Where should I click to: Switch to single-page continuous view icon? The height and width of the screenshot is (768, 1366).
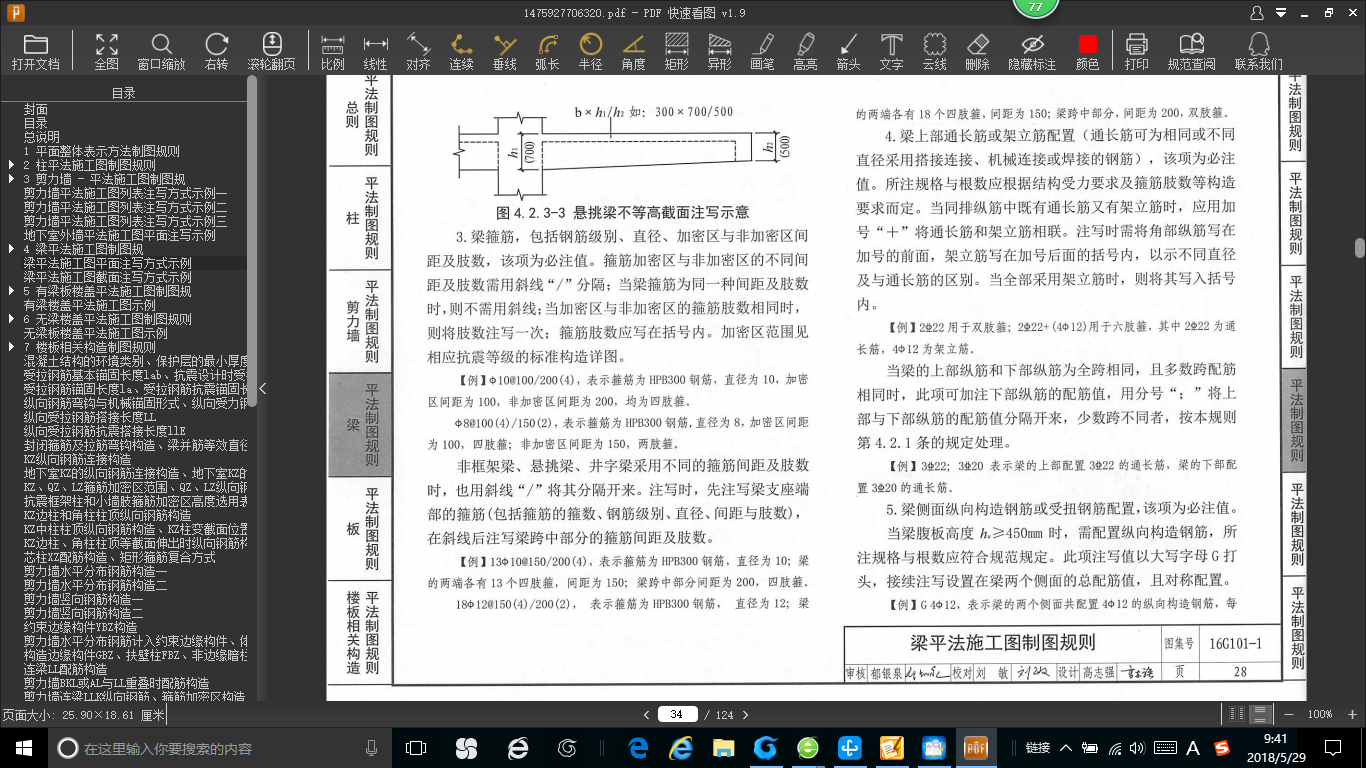click(x=1261, y=714)
